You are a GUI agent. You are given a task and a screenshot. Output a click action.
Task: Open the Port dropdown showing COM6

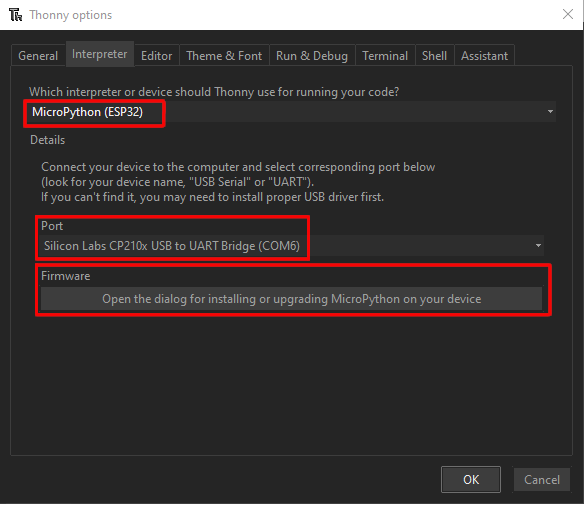pos(291,245)
